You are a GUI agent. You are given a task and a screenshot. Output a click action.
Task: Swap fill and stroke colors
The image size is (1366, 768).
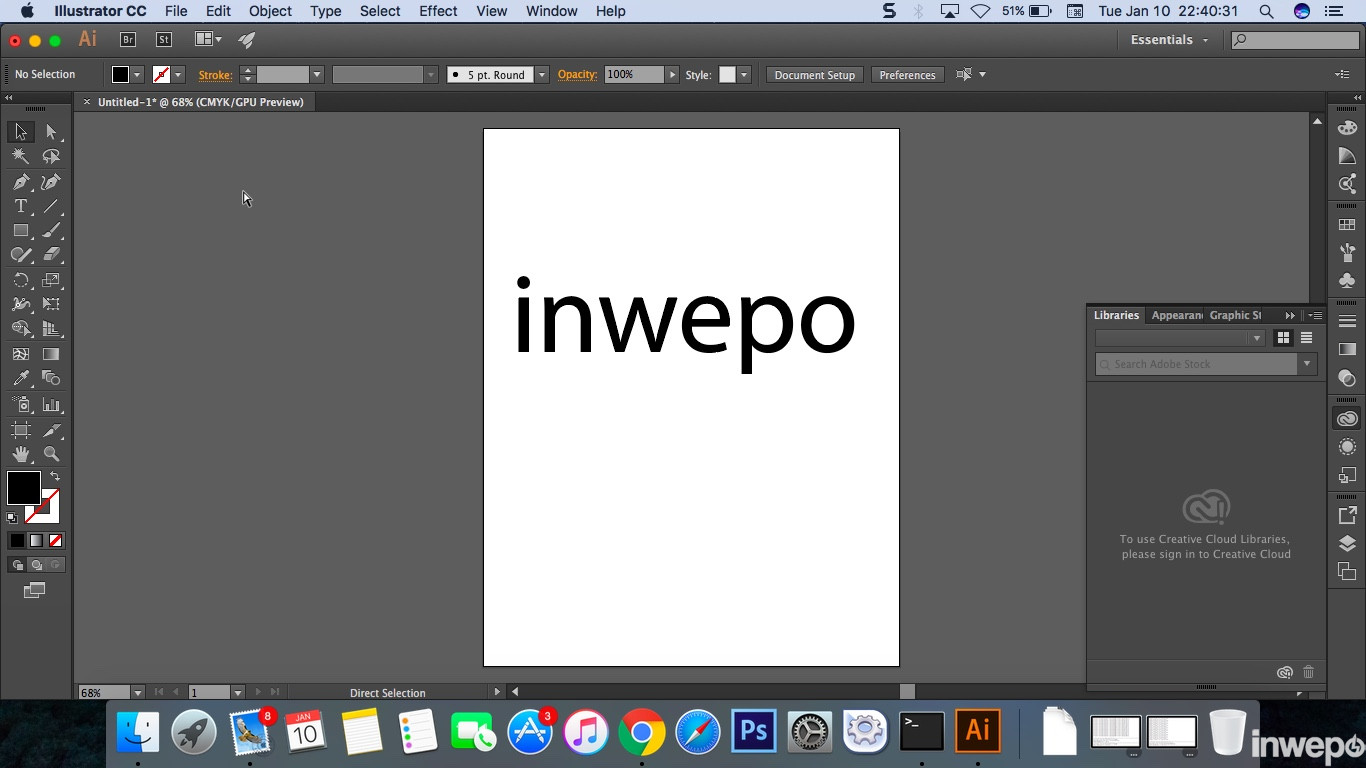tap(55, 477)
